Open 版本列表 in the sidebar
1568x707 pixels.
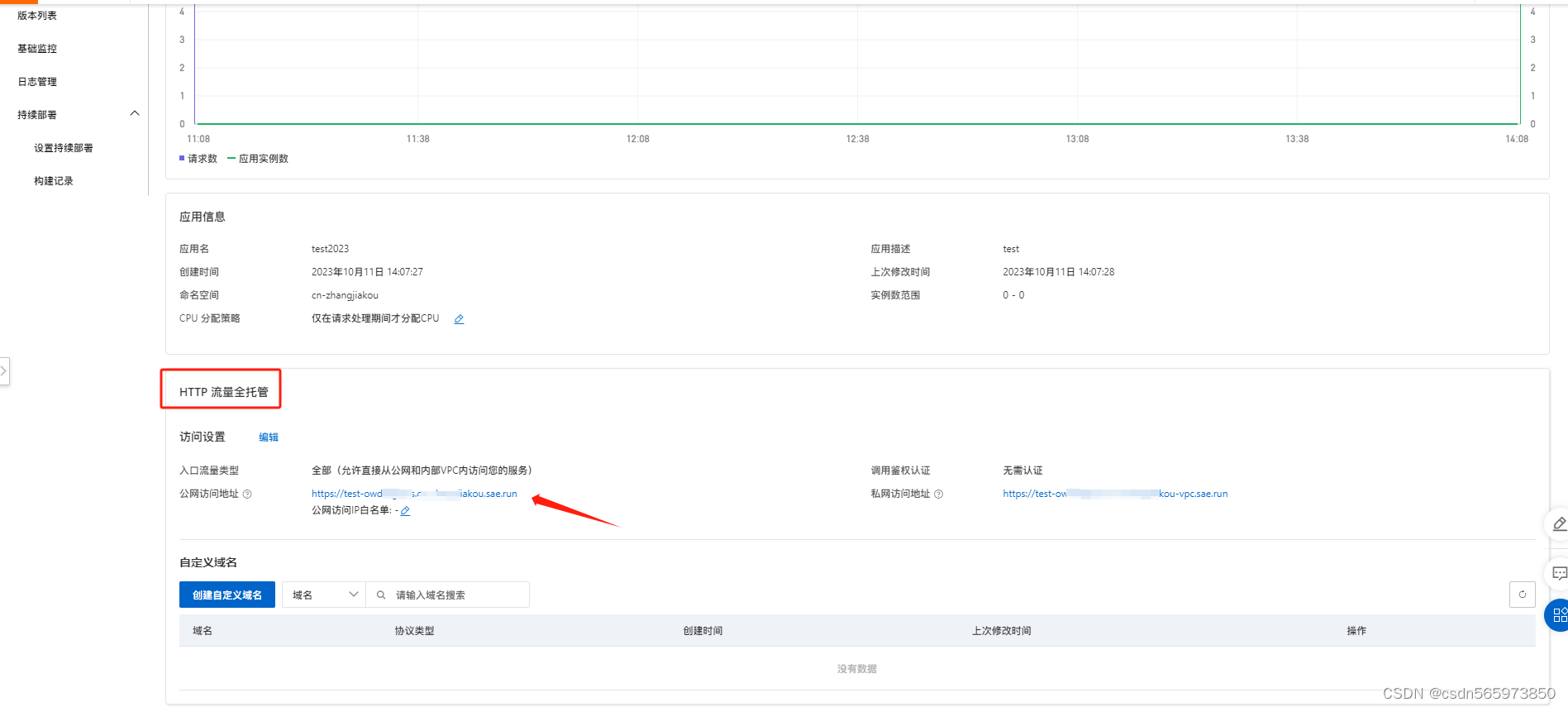tap(37, 16)
